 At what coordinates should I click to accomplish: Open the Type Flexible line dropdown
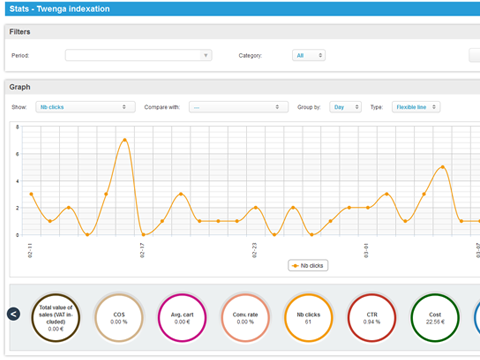[416, 107]
